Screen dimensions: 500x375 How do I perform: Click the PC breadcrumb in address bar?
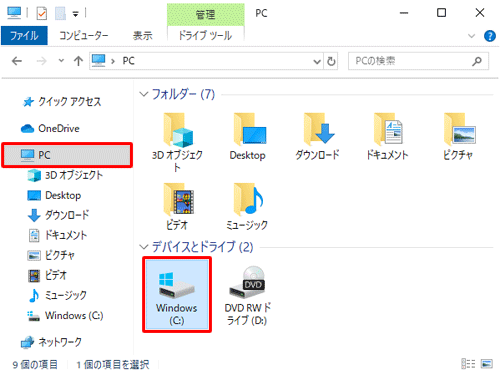pos(129,61)
